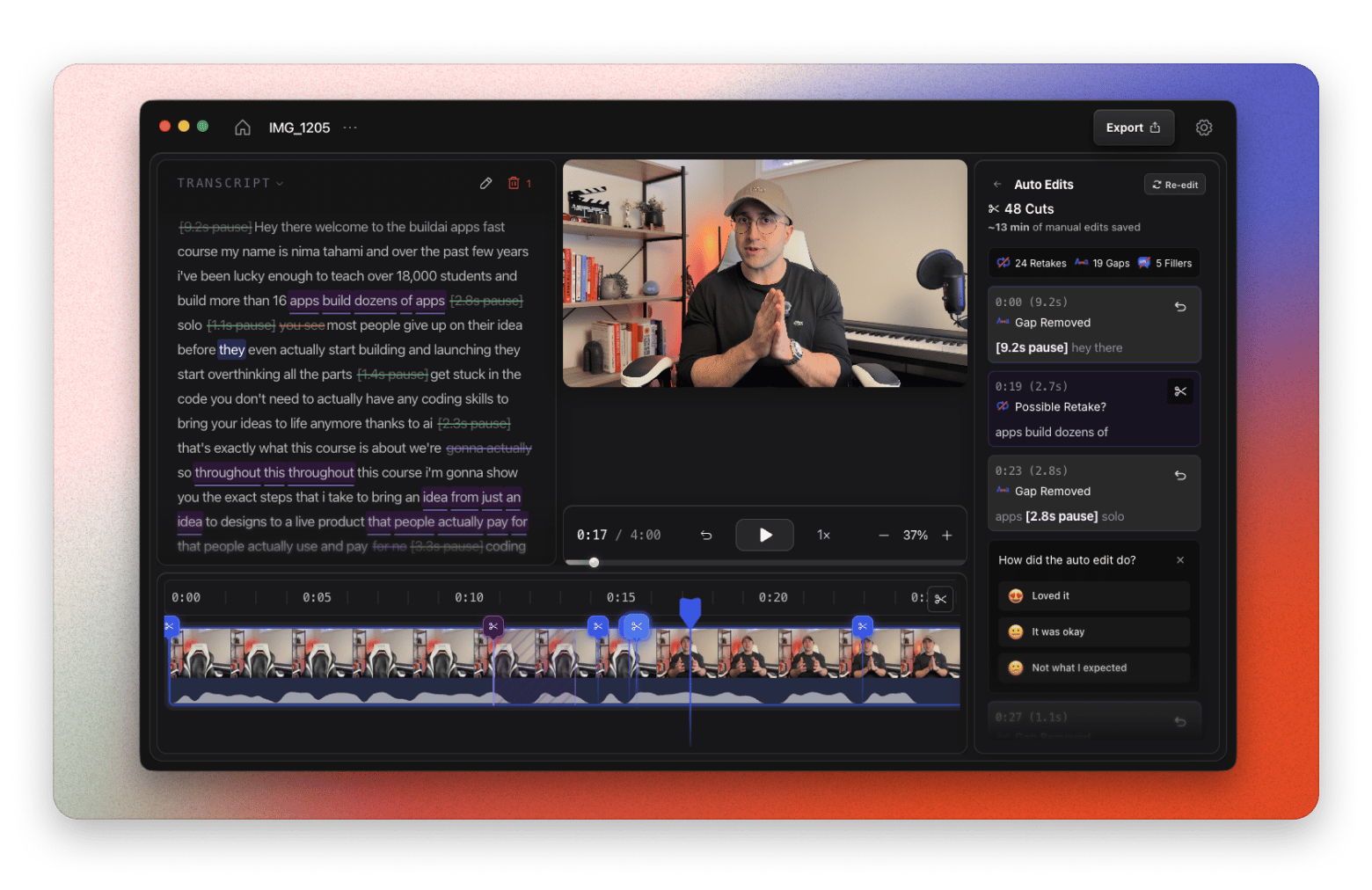The image size is (1372, 890).
Task: Choose Not what I expected feedback
Action: click(1094, 668)
